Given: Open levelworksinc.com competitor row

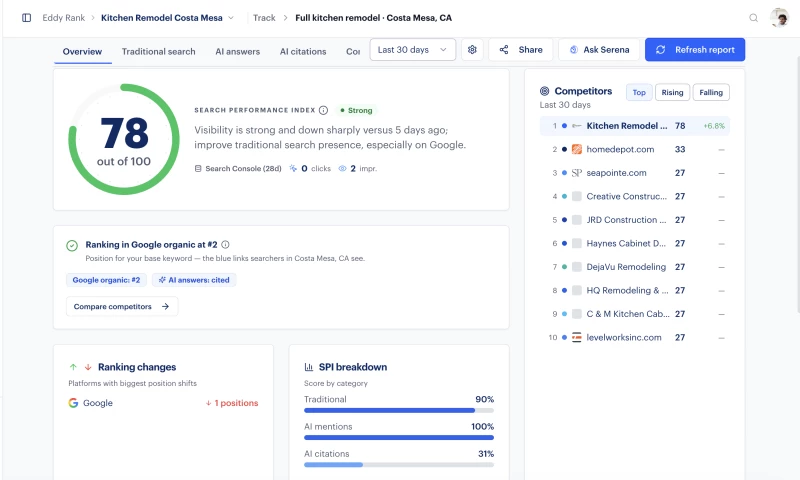Looking at the screenshot, I should click(x=635, y=337).
